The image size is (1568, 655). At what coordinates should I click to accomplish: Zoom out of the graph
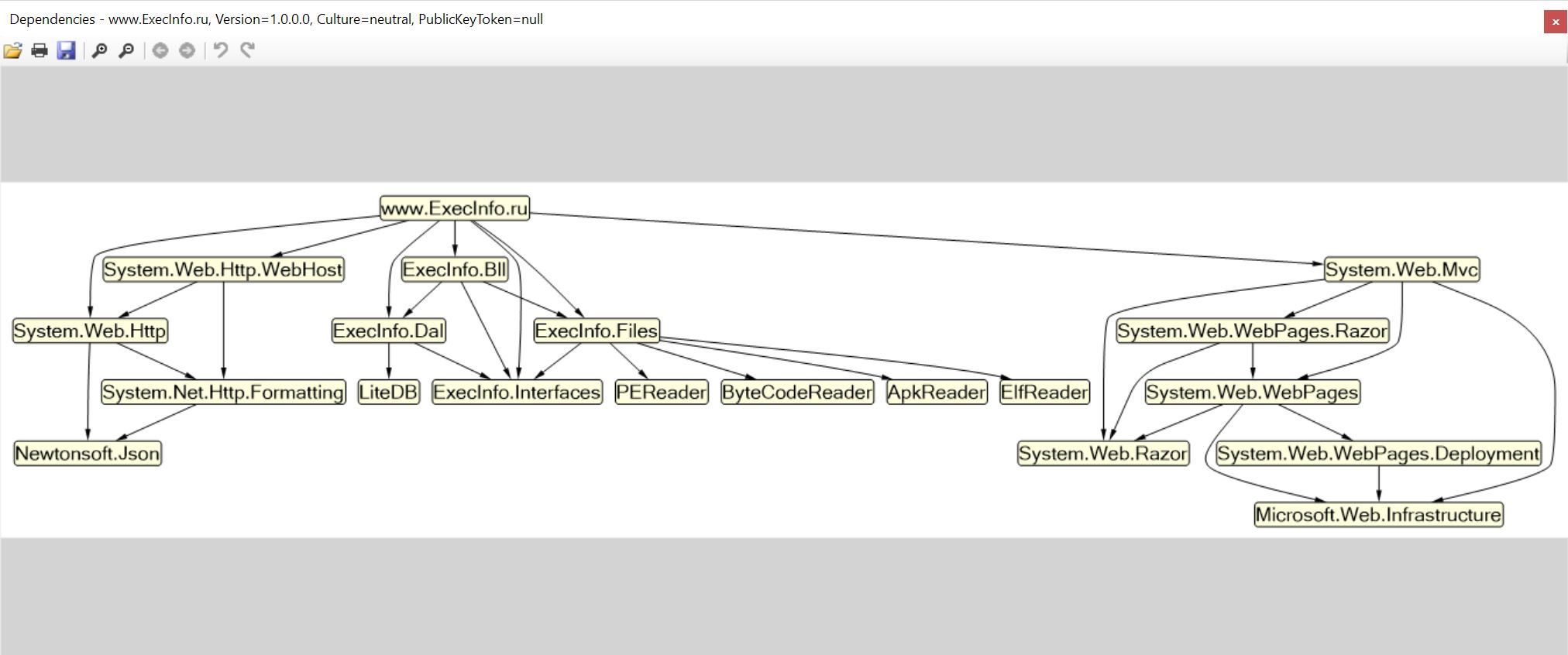[x=126, y=51]
